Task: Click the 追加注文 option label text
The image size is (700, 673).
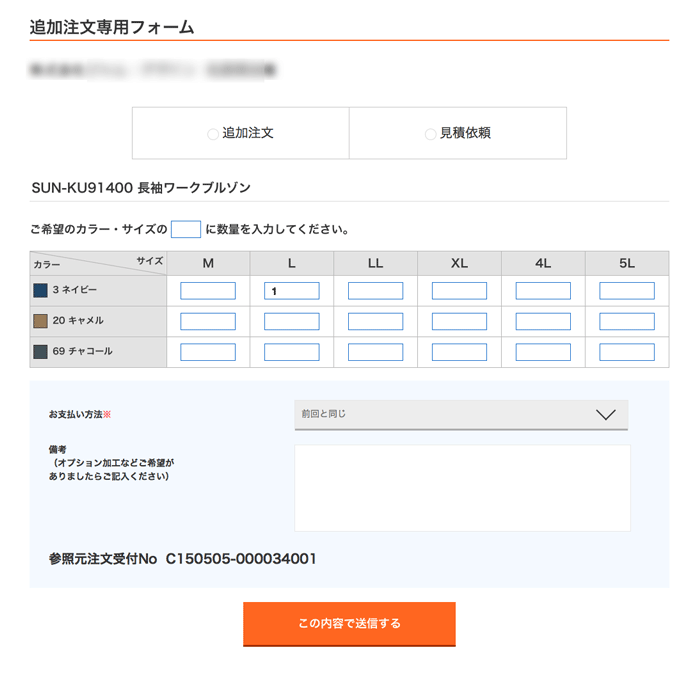Action: tap(248, 133)
